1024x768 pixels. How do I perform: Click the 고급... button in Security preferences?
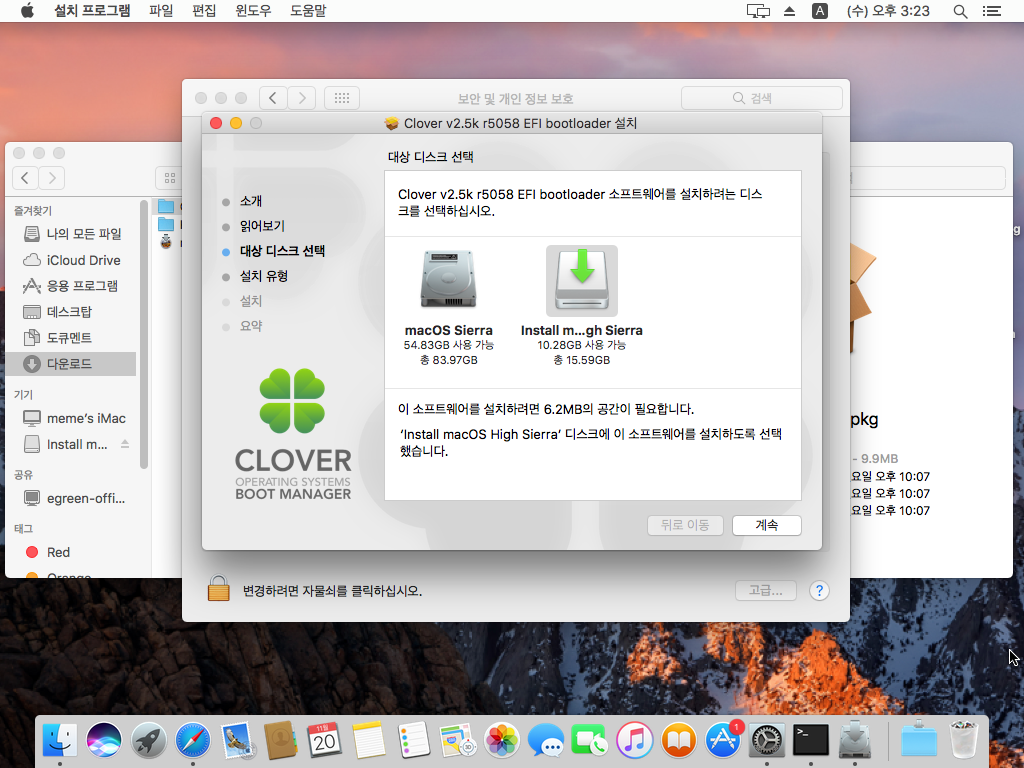click(x=765, y=590)
